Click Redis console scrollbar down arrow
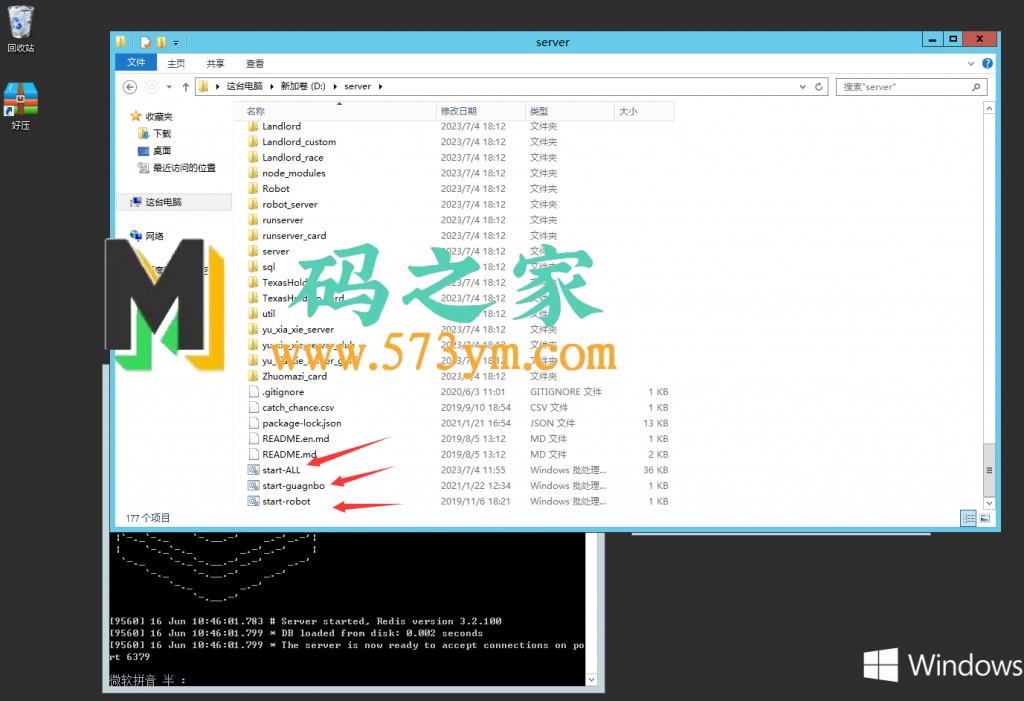This screenshot has width=1024, height=701. pos(592,679)
